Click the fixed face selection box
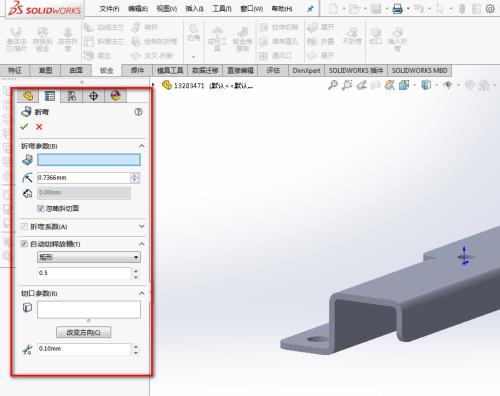 [x=89, y=160]
